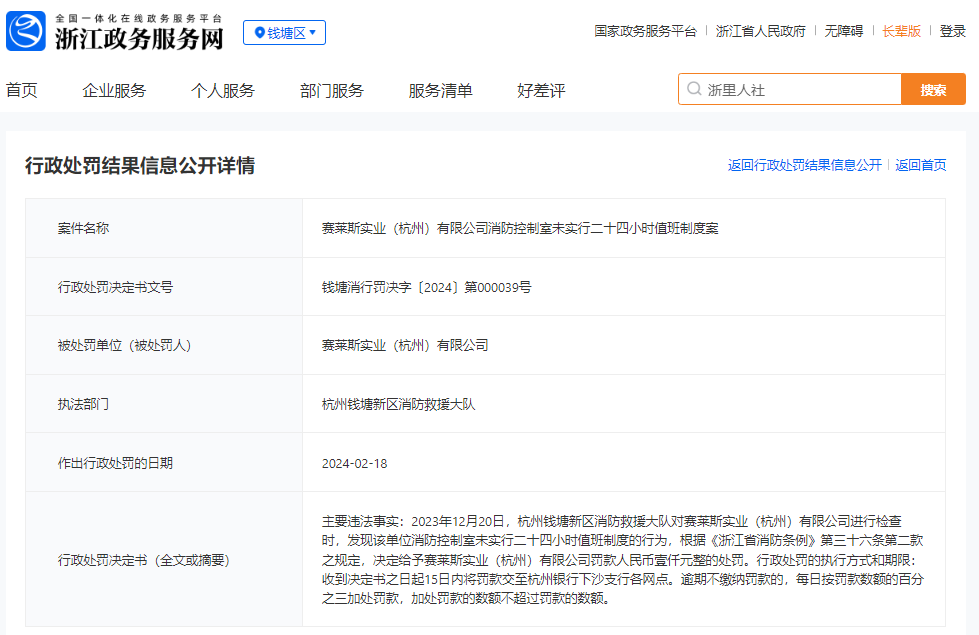
Task: Open the 国家政务服务平台 link
Action: 645,31
